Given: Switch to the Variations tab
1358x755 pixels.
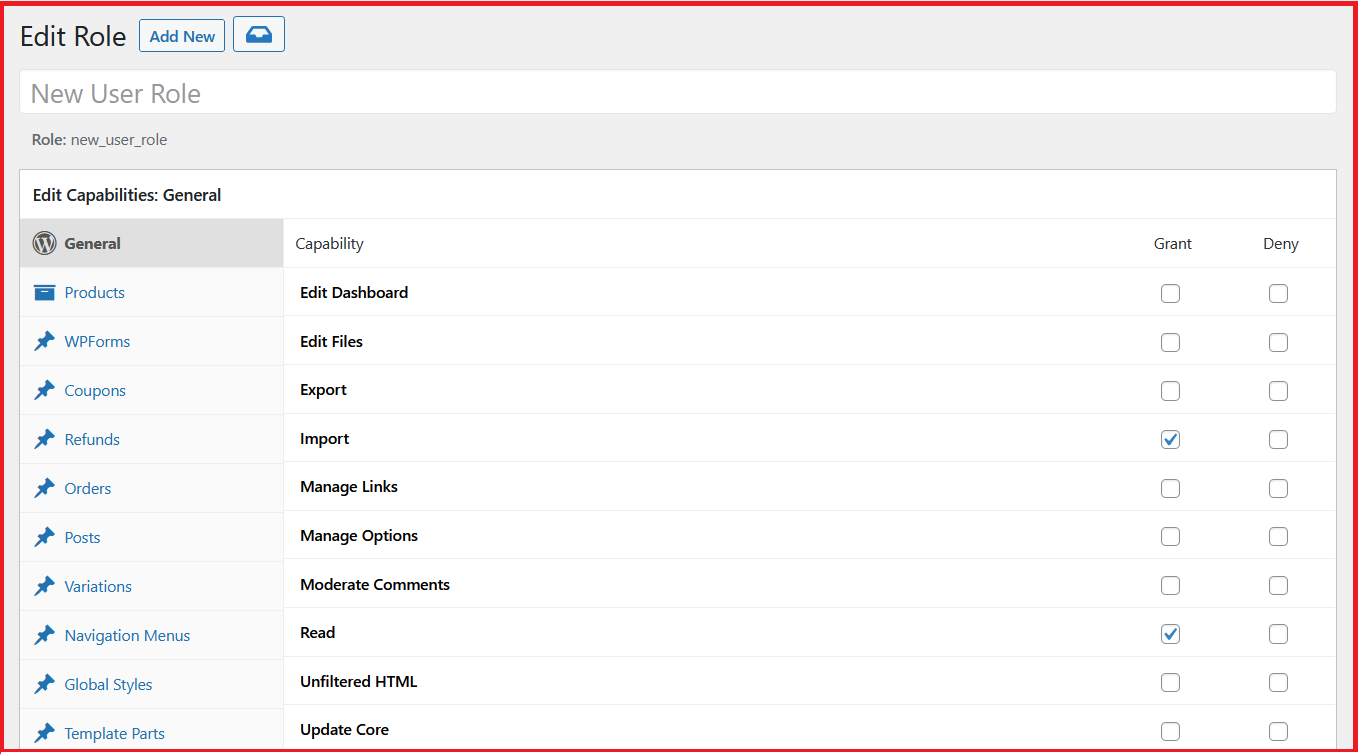Looking at the screenshot, I should 152,586.
